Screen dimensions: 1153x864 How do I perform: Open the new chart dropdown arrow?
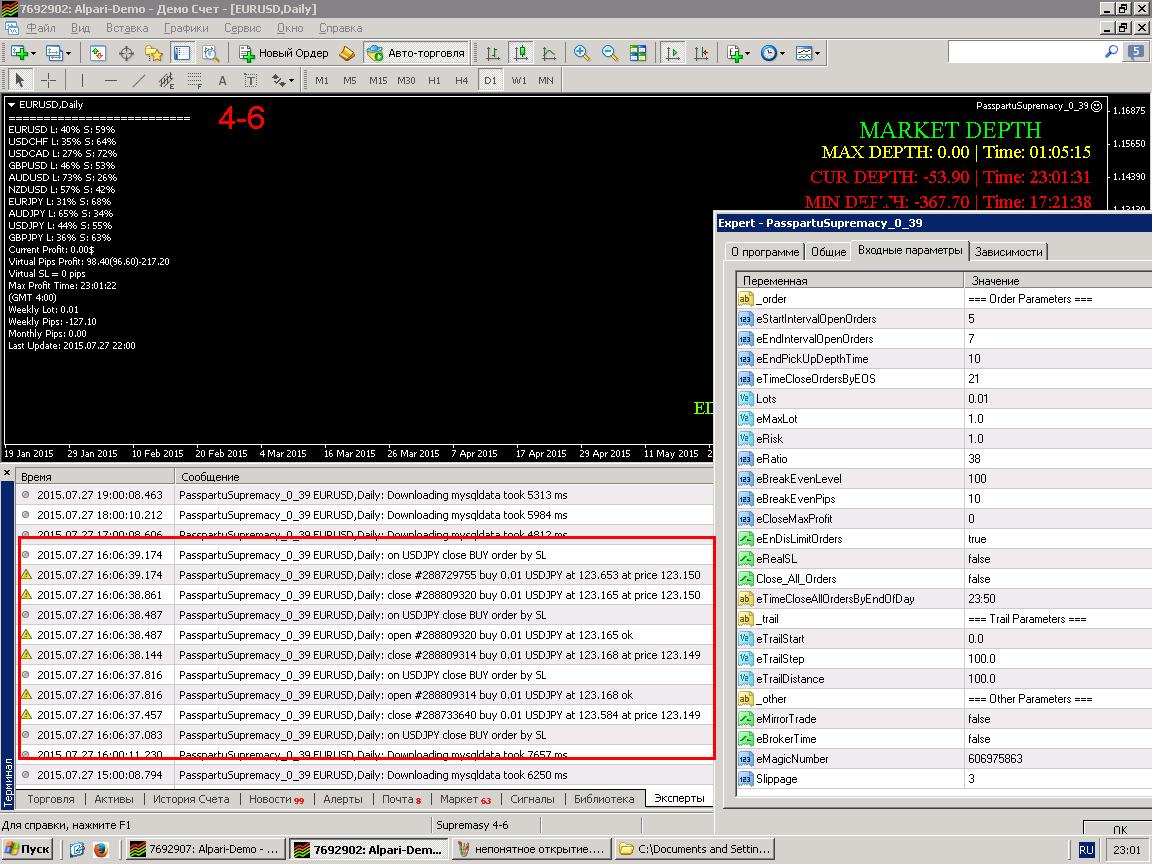pos(33,53)
